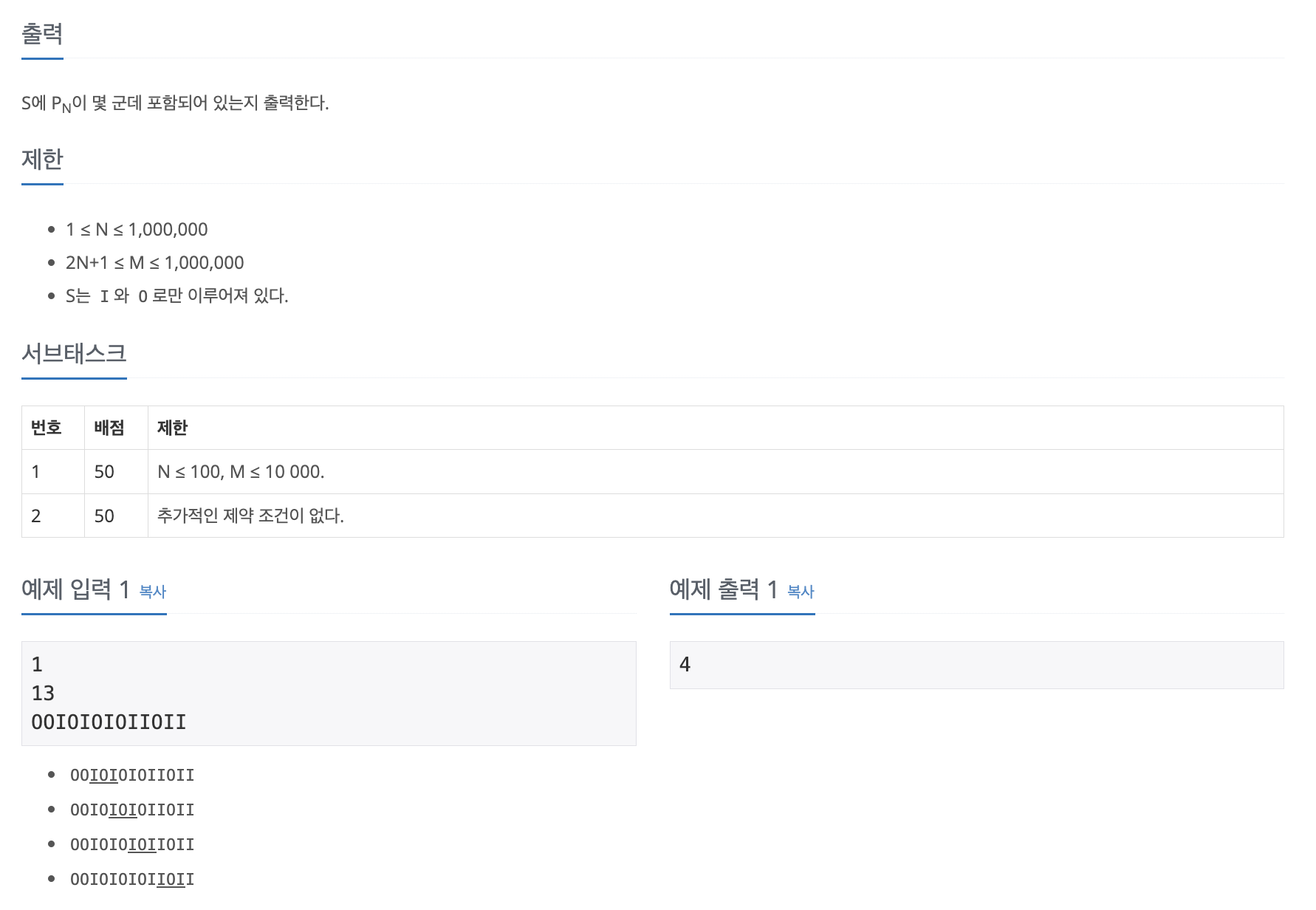Click inside the sample input code box
The width and height of the screenshot is (1316, 910).
[329, 694]
